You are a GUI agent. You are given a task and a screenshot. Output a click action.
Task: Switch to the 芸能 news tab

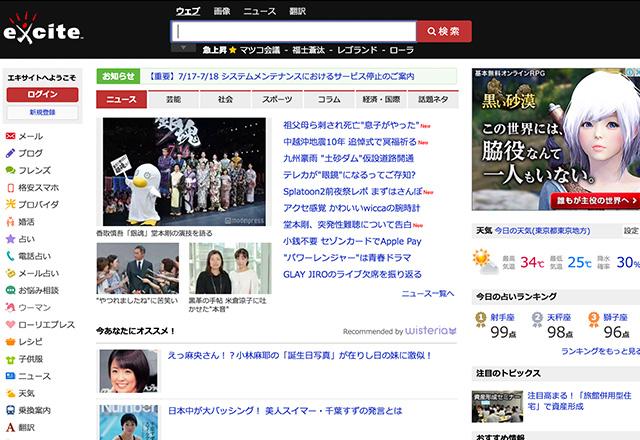173,99
